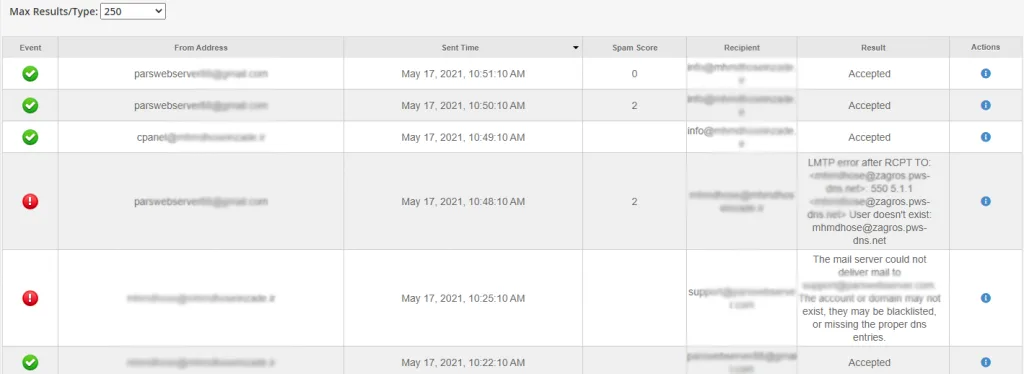
Task: View details icon for LMTP error row
Action: coord(985,202)
